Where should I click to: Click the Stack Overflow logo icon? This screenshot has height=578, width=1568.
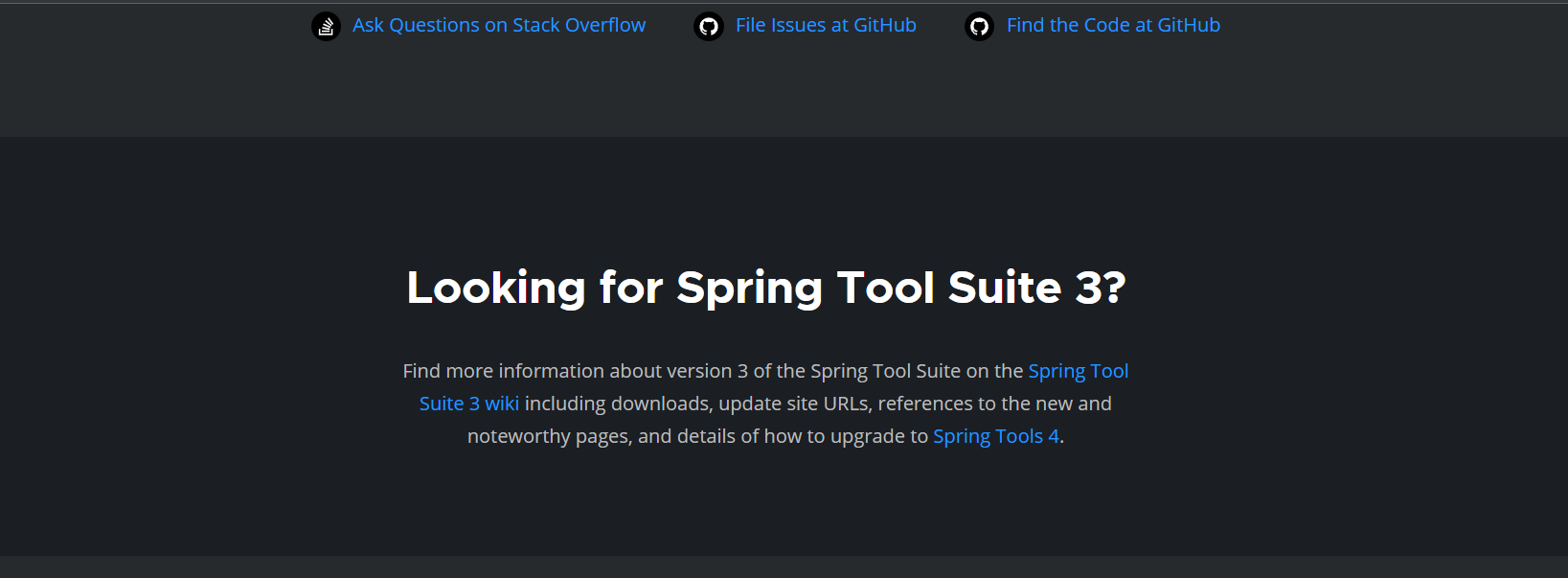[326, 26]
